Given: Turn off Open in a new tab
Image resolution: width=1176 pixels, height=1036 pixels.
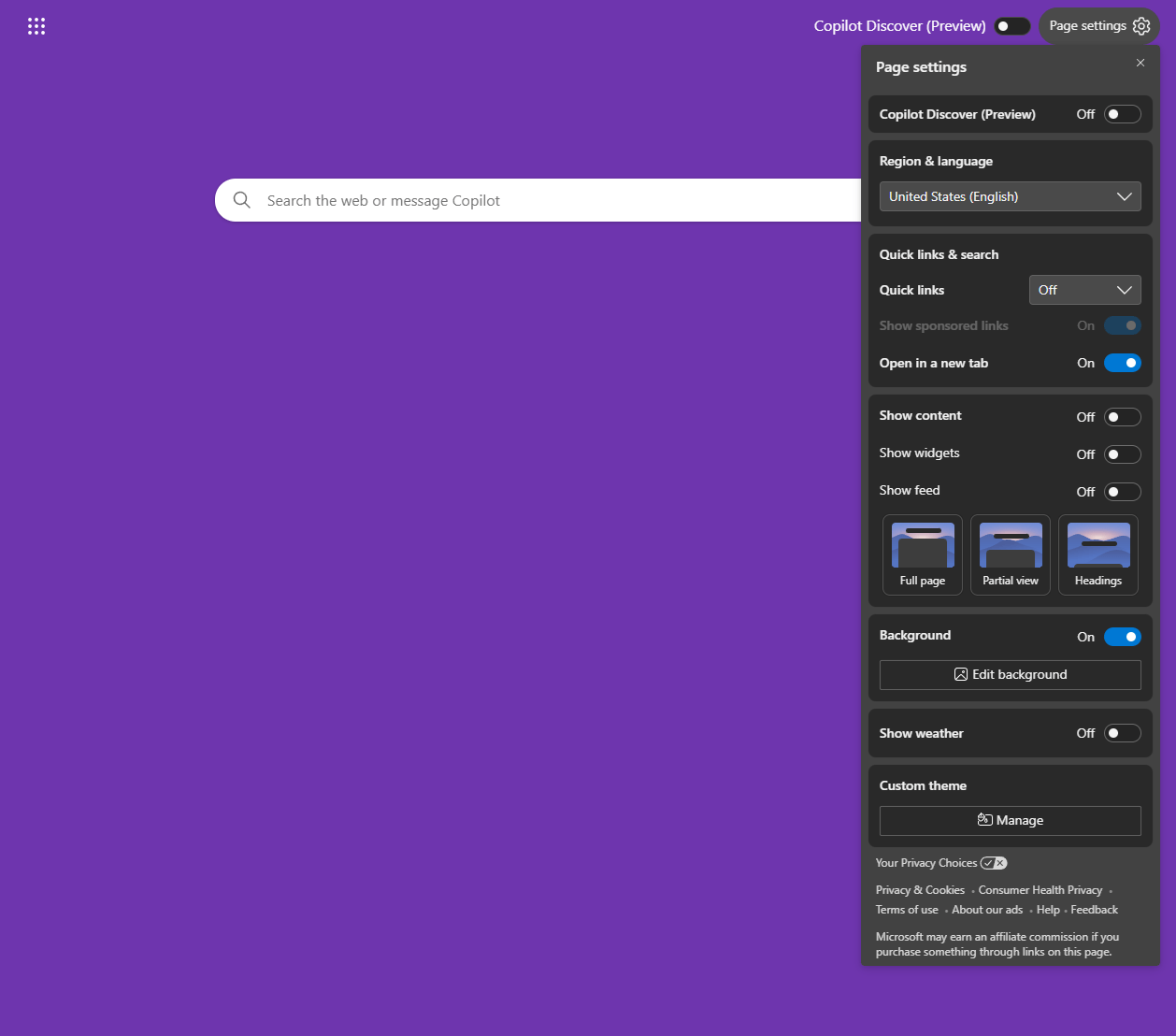Looking at the screenshot, I should pos(1122,363).
